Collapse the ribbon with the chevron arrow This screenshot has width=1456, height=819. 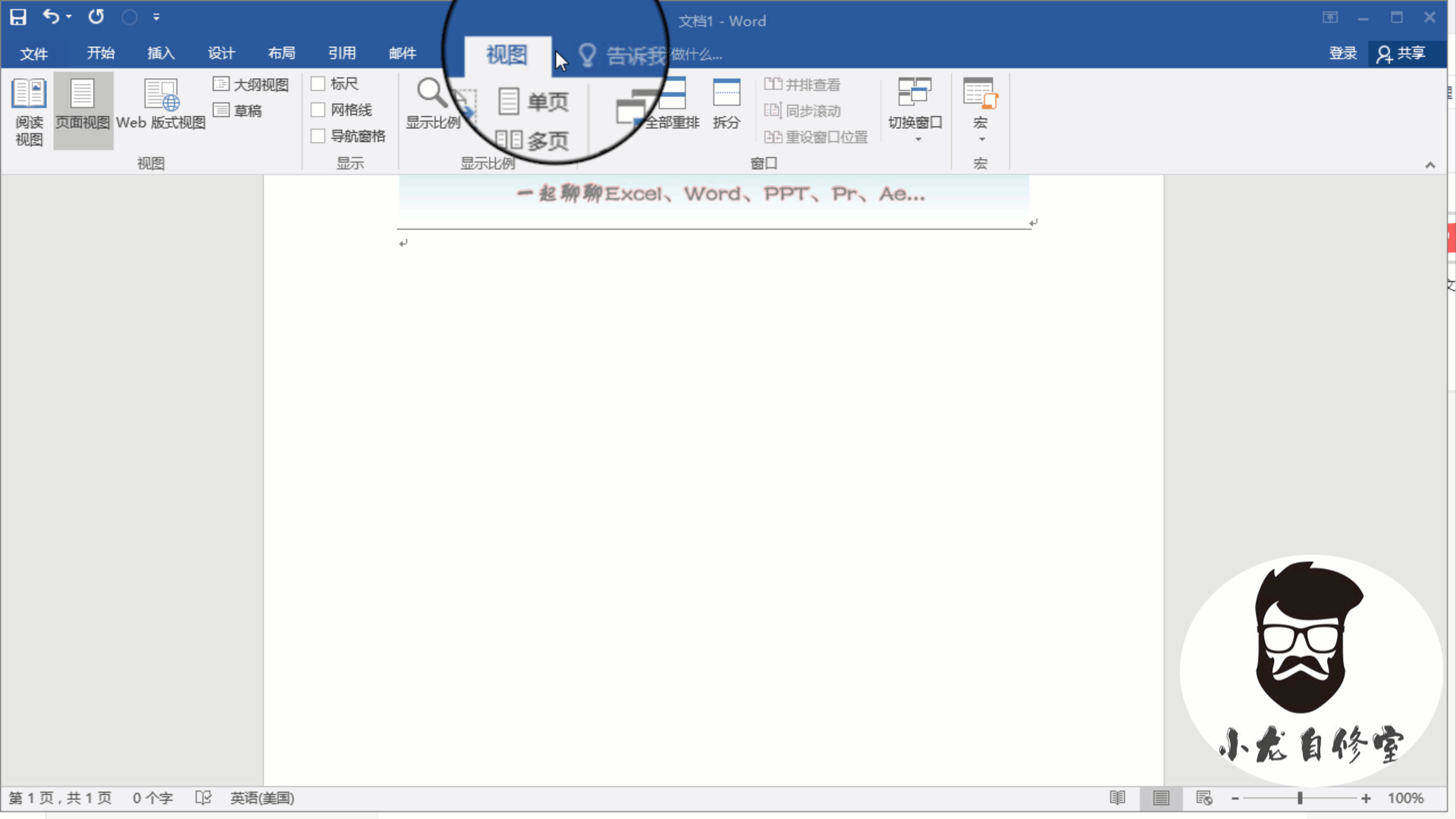click(1430, 165)
